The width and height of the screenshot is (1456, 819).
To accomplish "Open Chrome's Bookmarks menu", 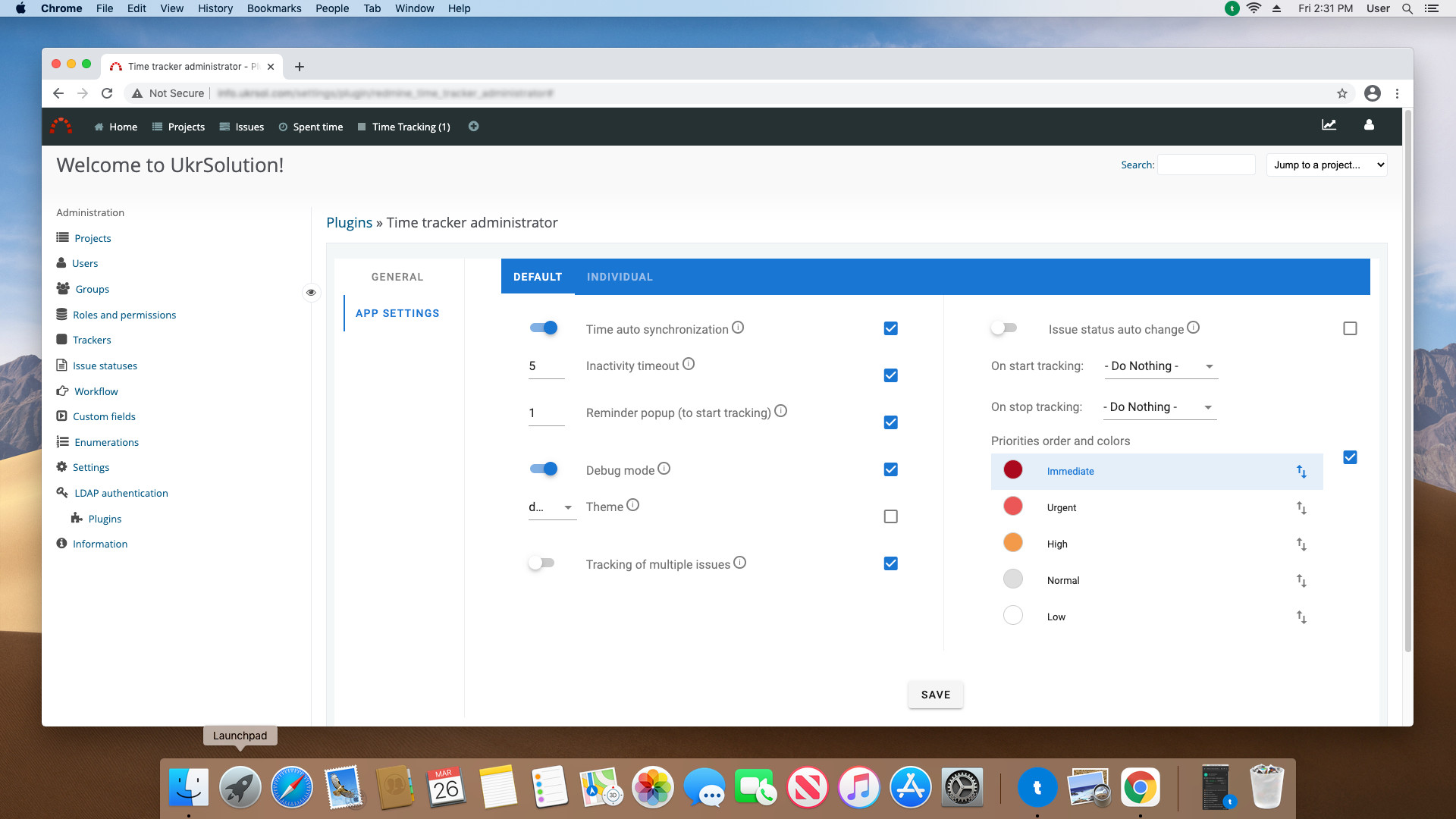I will click(x=274, y=8).
